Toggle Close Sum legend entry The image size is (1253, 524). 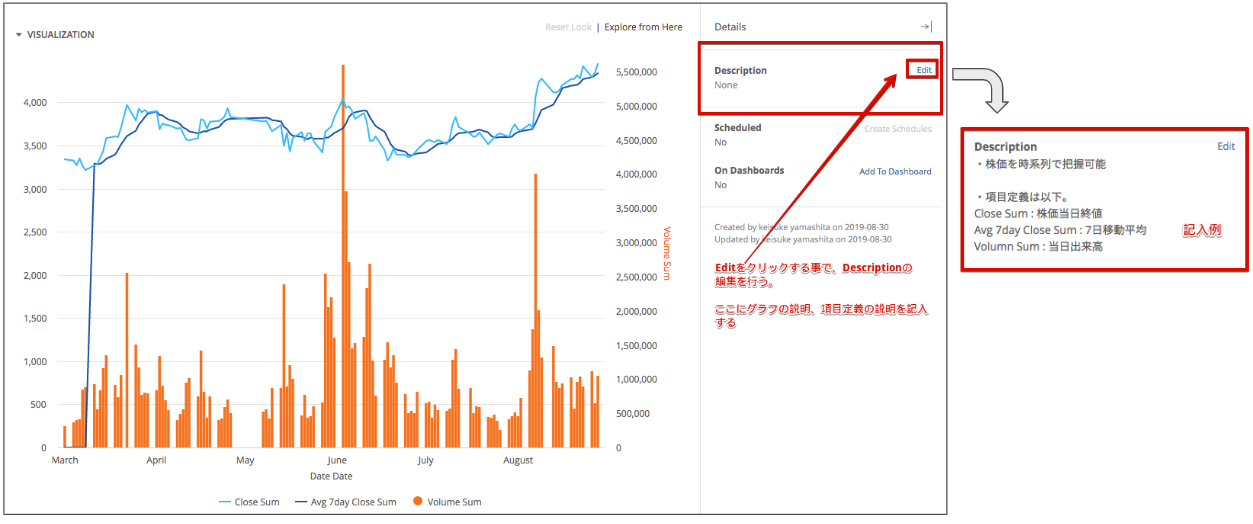pyautogui.click(x=249, y=502)
